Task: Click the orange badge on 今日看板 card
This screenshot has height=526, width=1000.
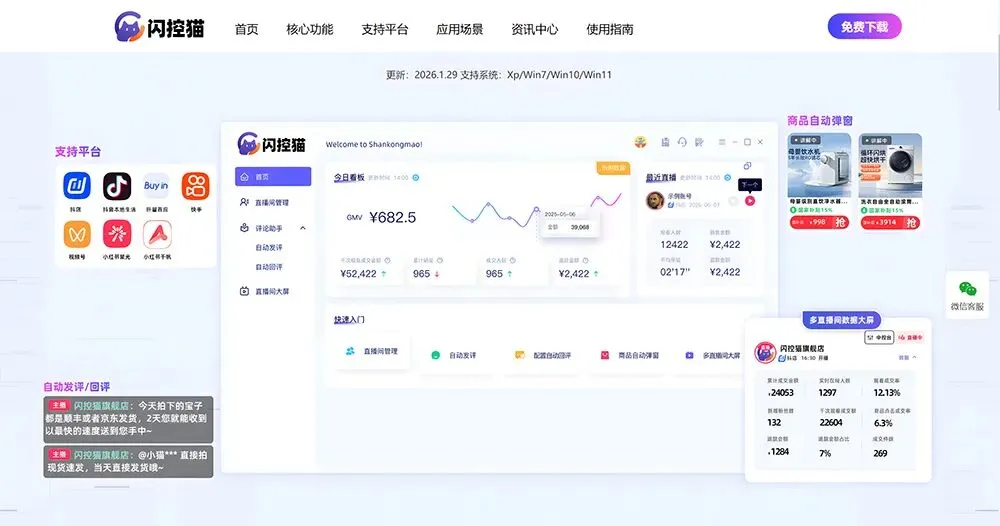Action: tap(612, 168)
